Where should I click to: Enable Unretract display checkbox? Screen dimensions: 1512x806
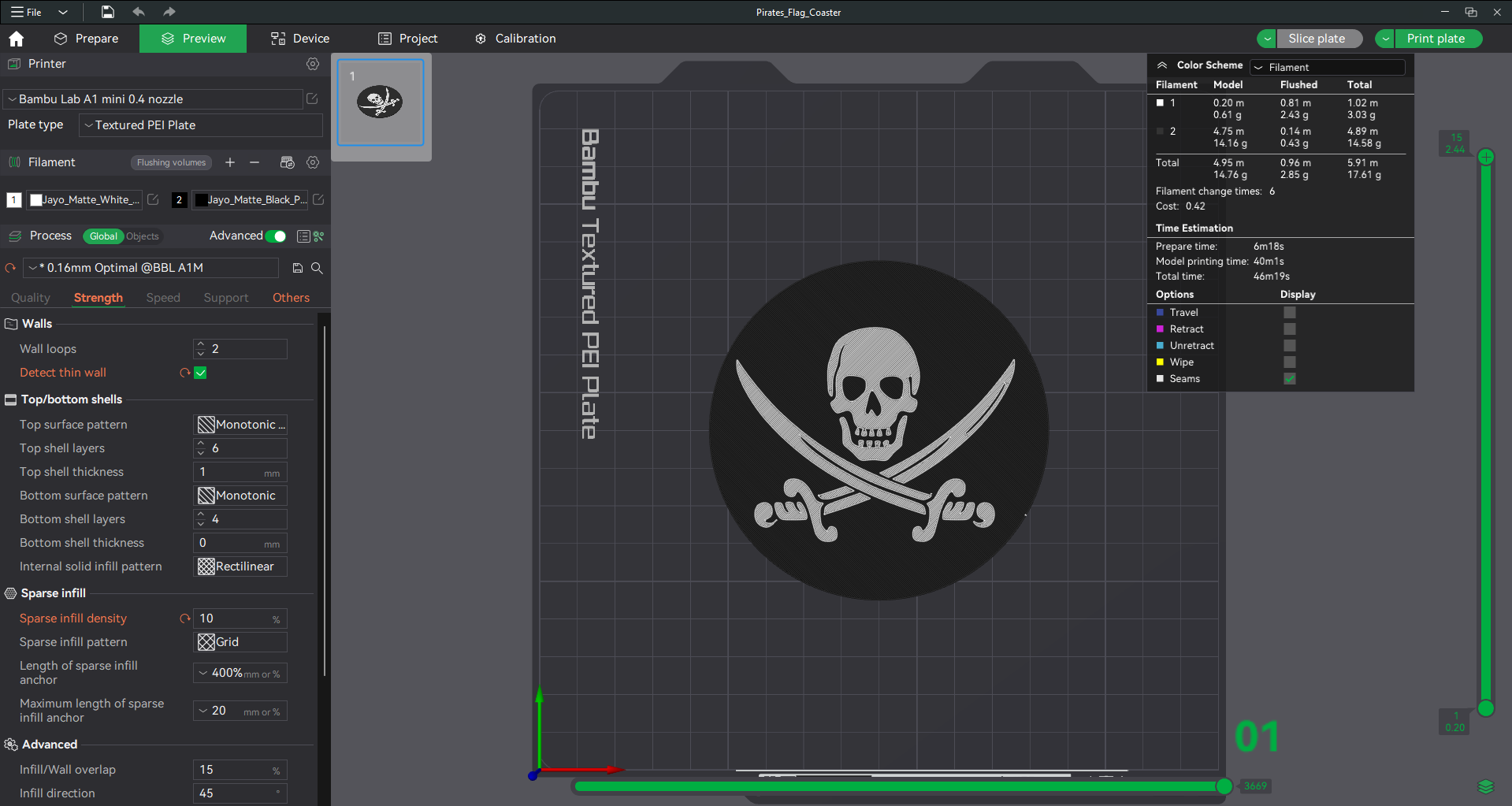[1290, 346]
